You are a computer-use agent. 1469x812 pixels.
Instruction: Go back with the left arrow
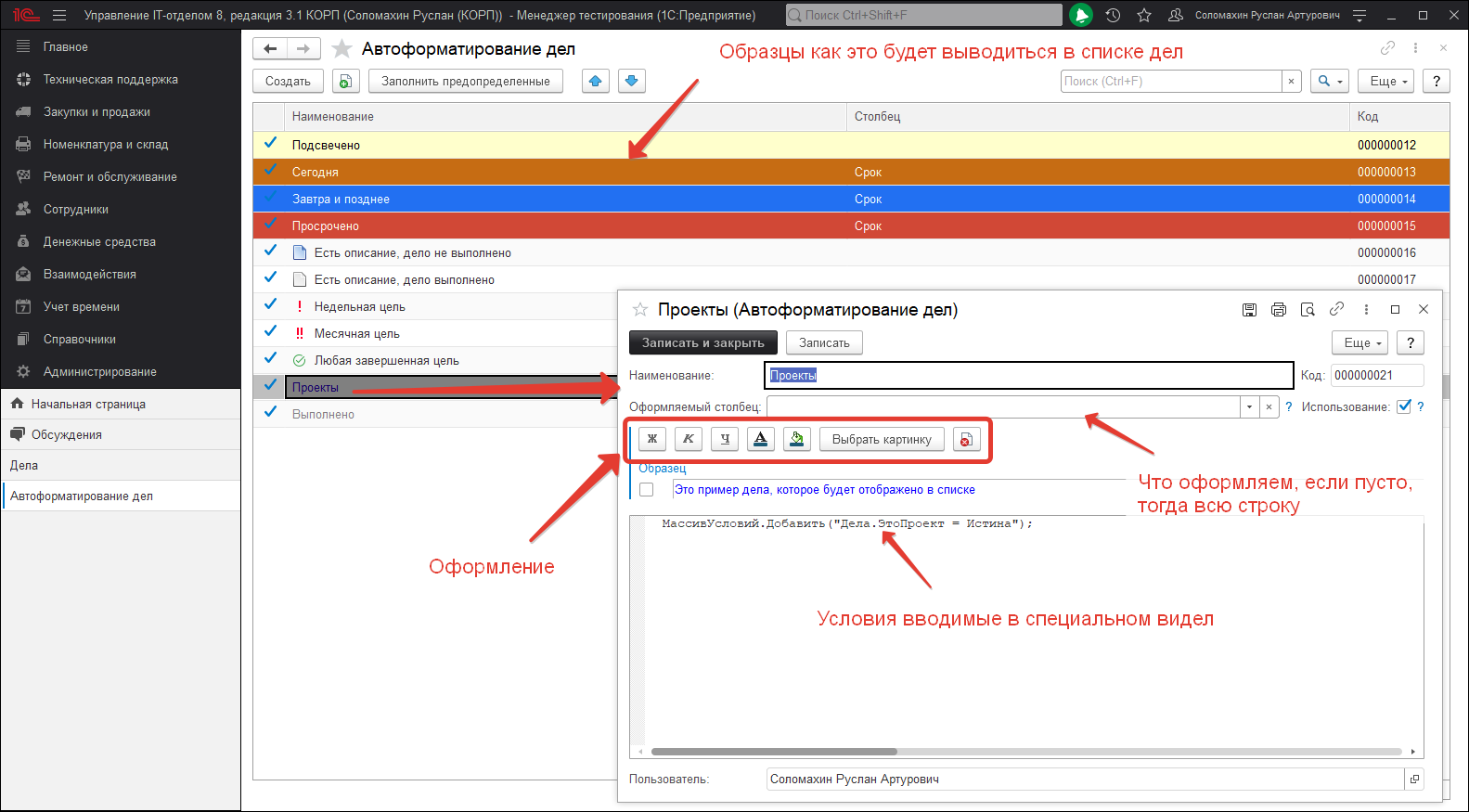270,48
